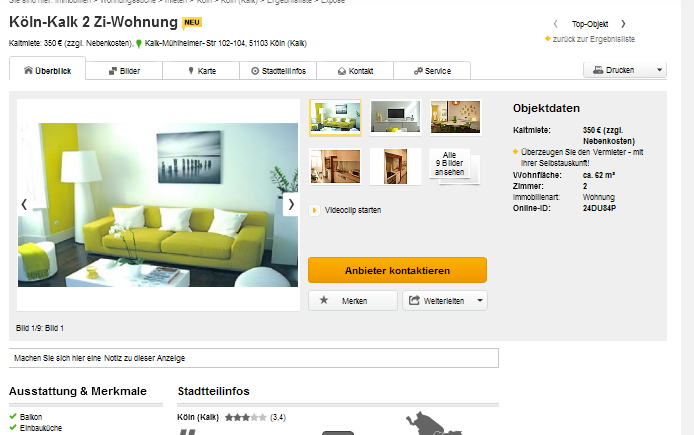Select the dining room thumbnail image
This screenshot has width=694, height=435.
coord(455,117)
